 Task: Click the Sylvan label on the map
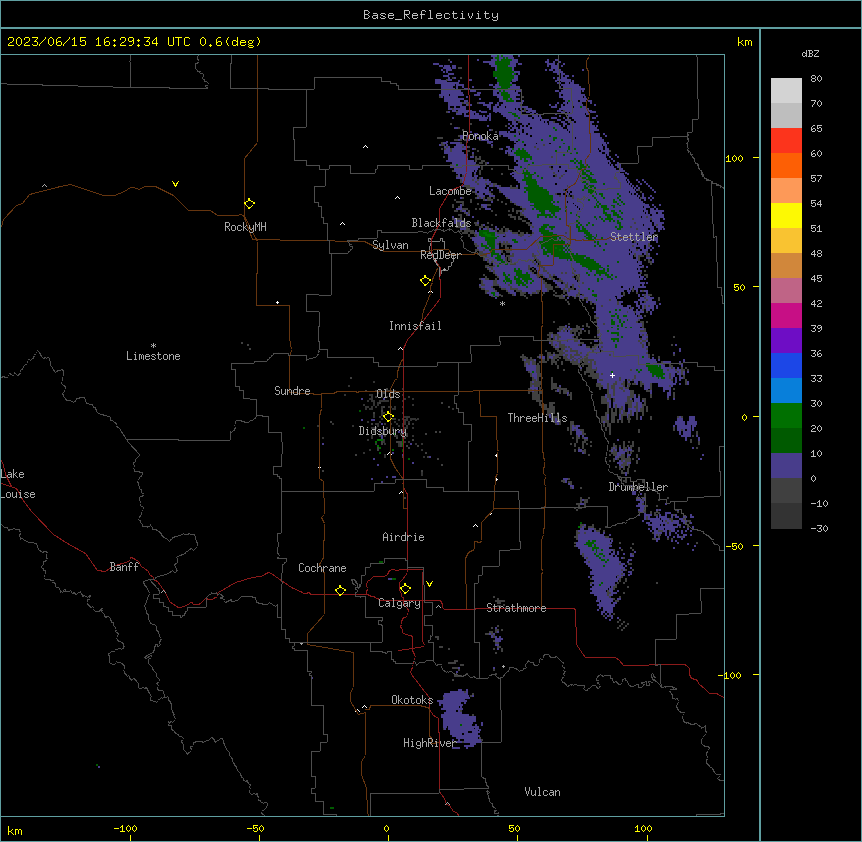tap(390, 245)
